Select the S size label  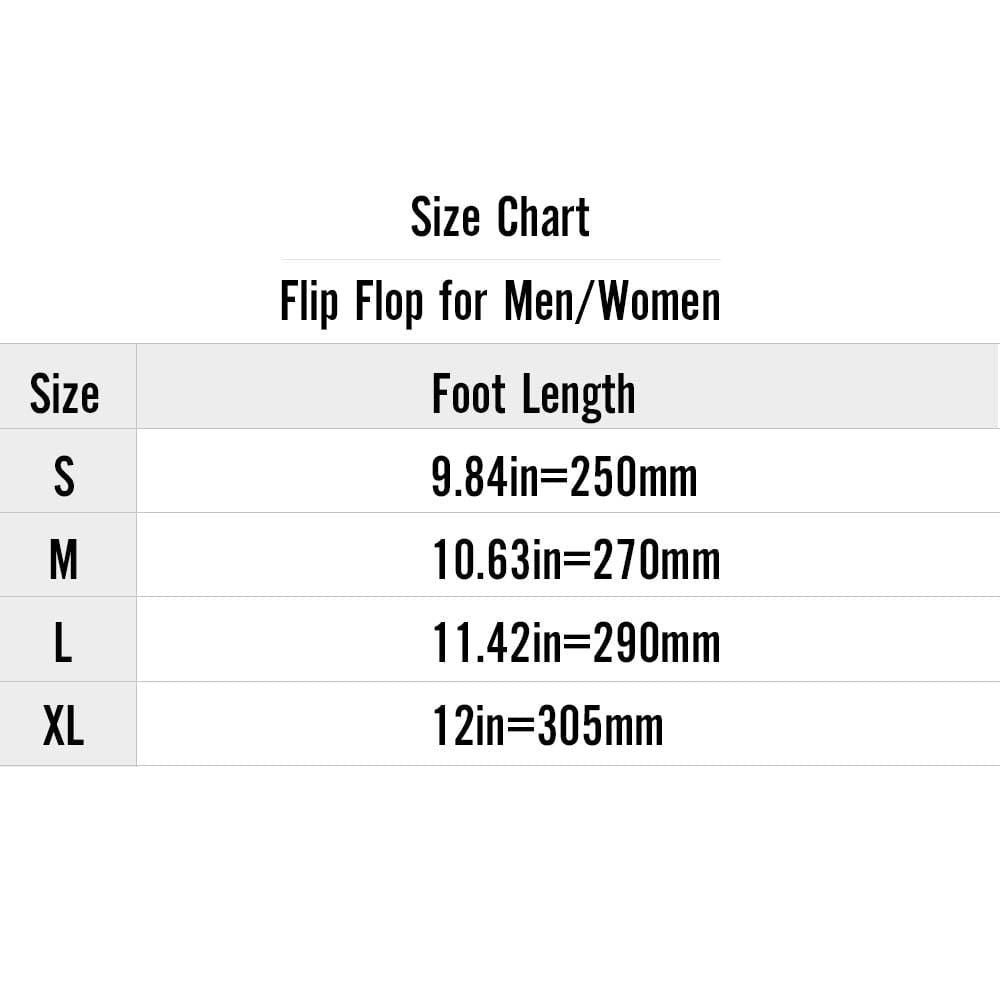point(64,477)
